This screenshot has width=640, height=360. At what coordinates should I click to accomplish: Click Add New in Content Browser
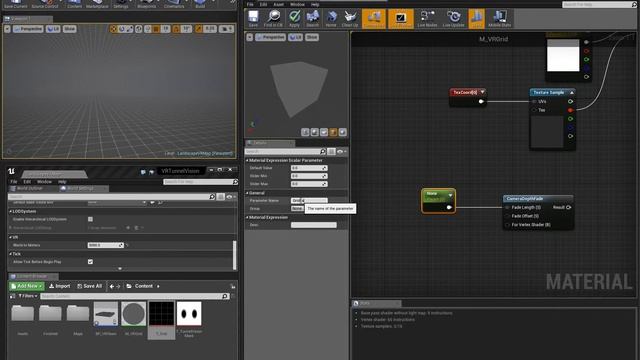tap(27, 286)
